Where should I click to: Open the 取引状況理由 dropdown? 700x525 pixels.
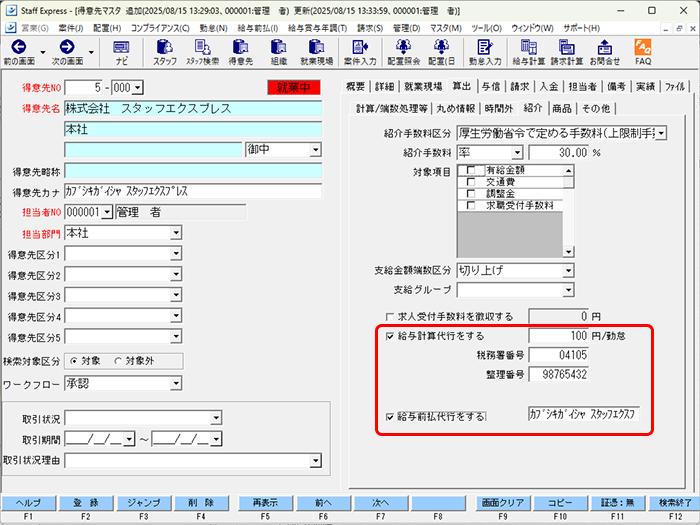[316, 461]
